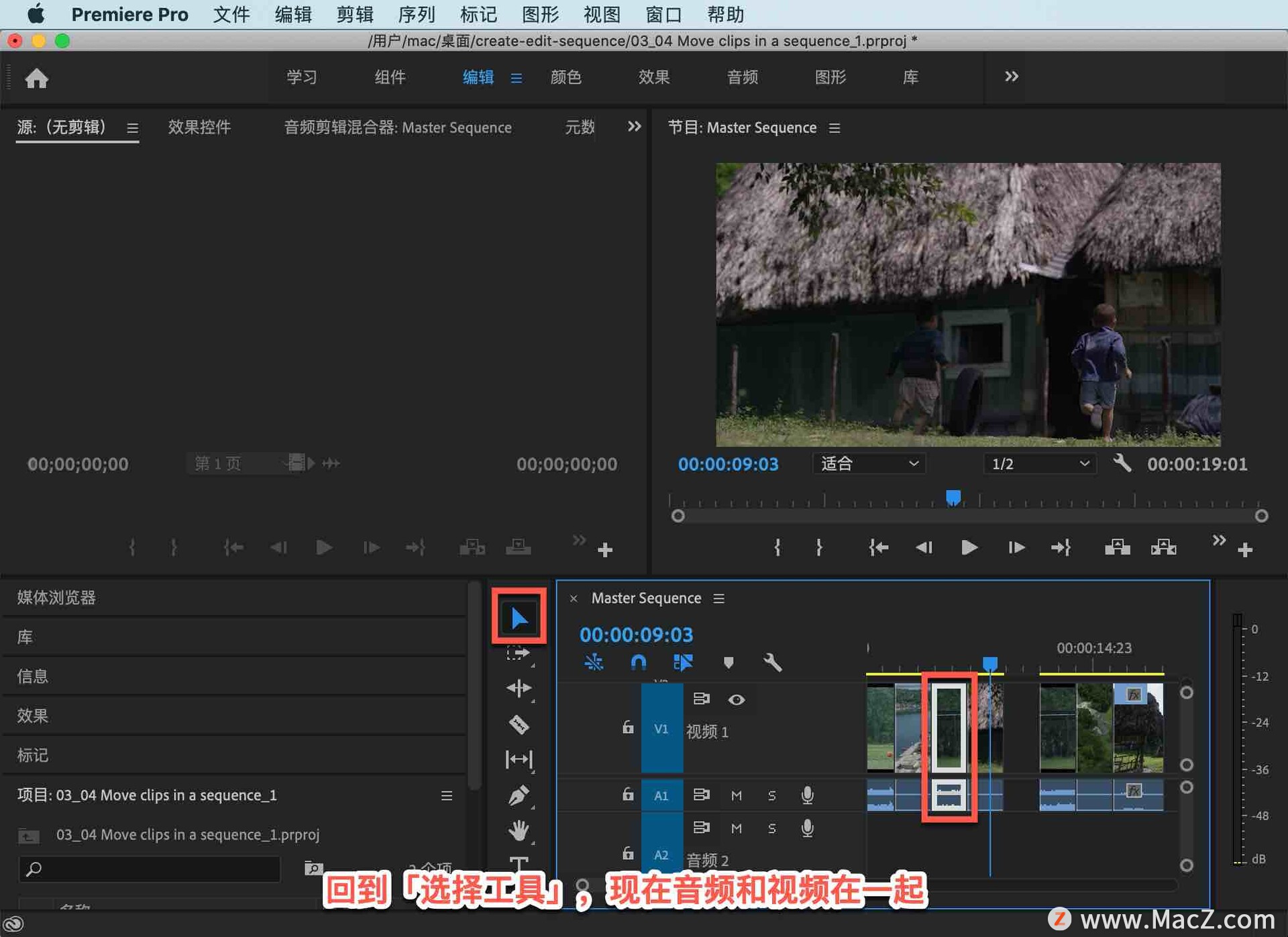
Task: Switch to 音频 workspace
Action: pyautogui.click(x=743, y=77)
